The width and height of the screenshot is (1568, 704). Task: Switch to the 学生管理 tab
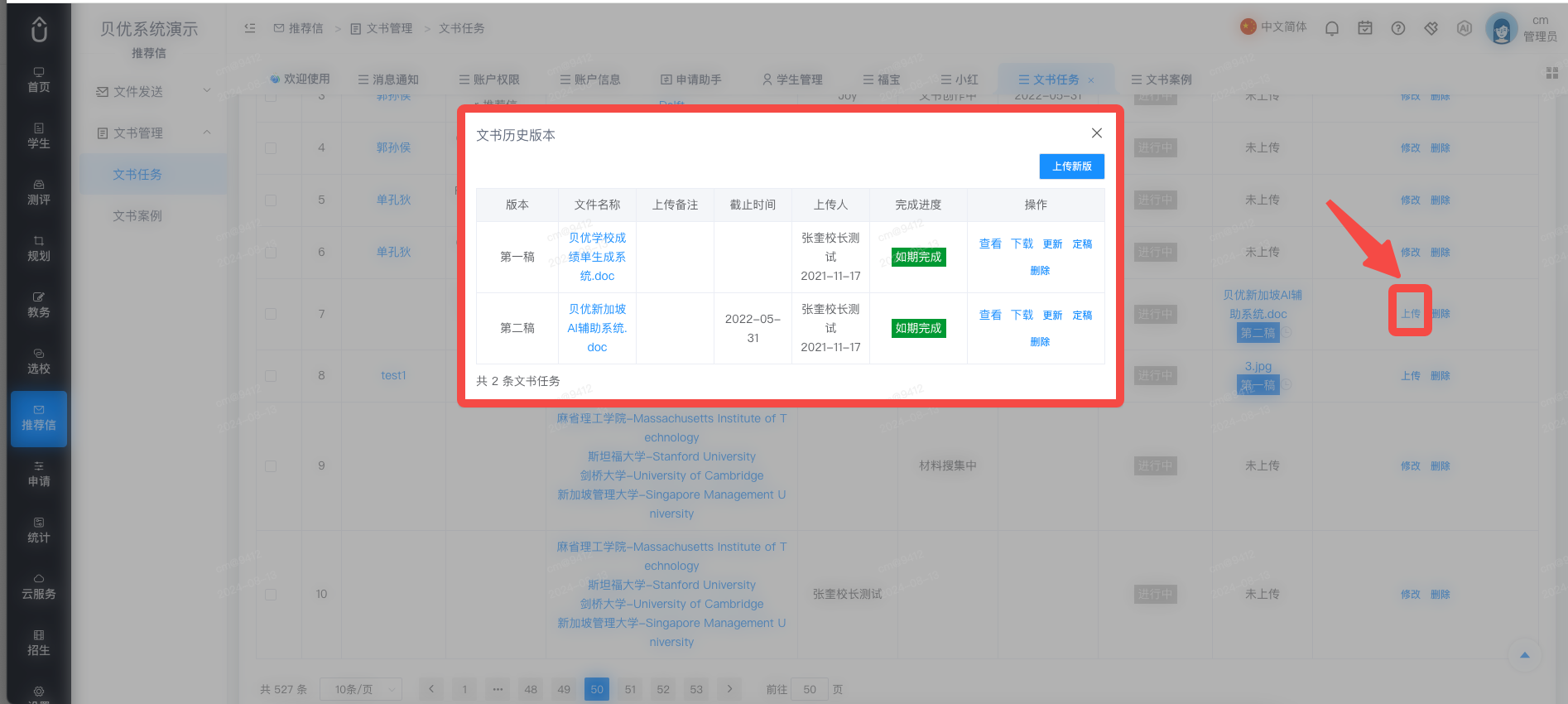pos(792,80)
